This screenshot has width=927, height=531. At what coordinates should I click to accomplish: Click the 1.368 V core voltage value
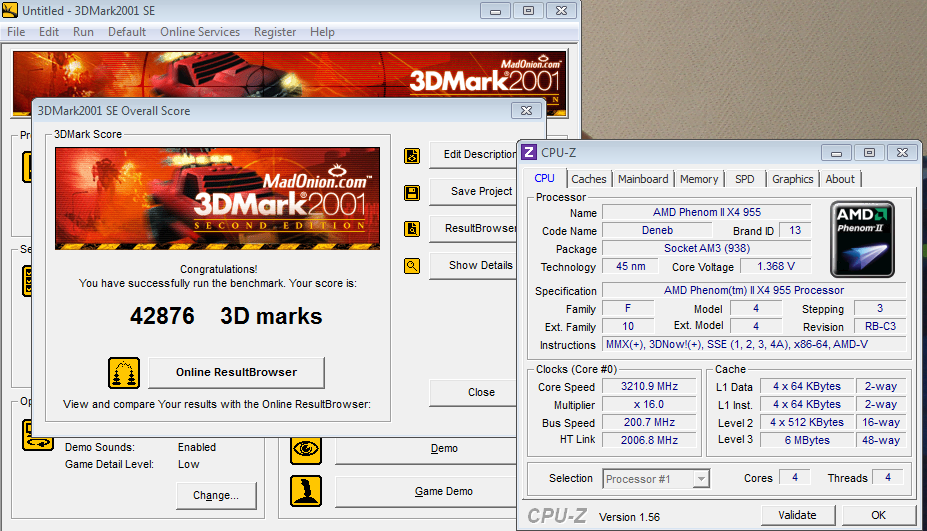click(x=776, y=267)
